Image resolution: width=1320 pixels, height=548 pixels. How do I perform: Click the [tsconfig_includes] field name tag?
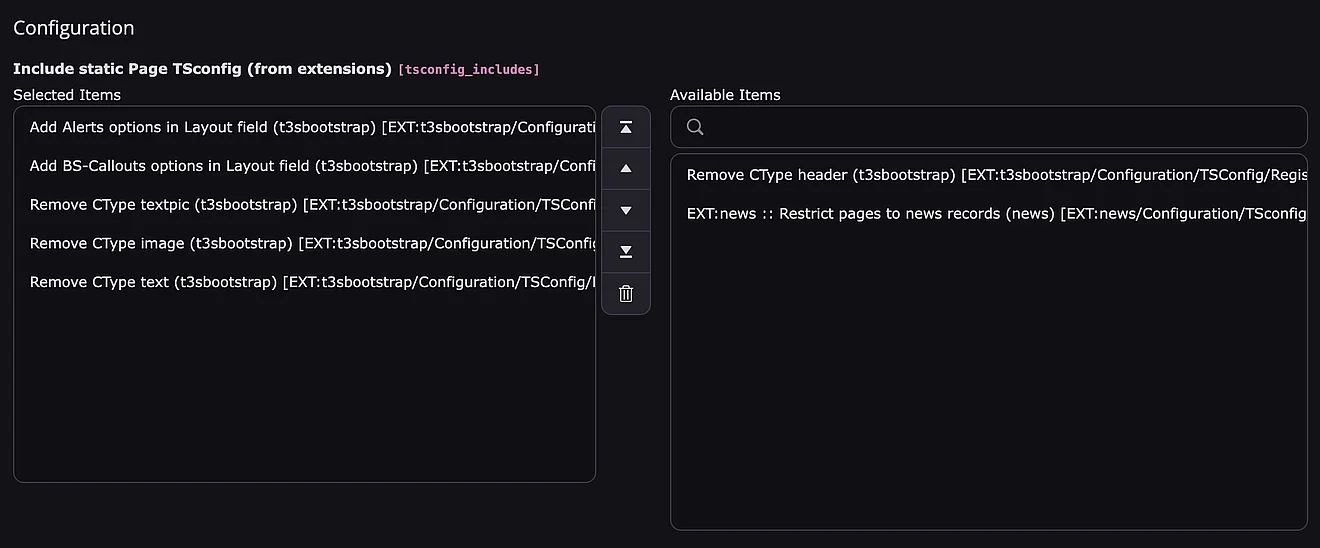pyautogui.click(x=468, y=69)
